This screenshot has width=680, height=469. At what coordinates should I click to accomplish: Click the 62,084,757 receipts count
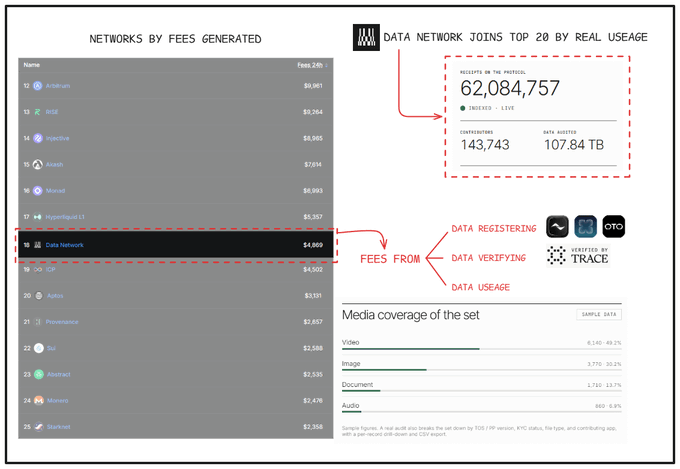coord(510,89)
